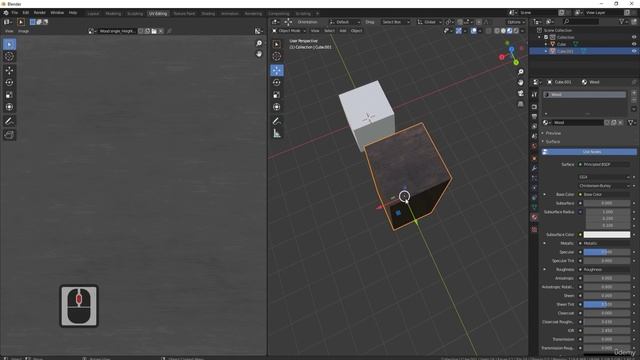The image size is (640, 360).
Task: Toggle X-ray mode in viewport header
Action: pyautogui.click(x=489, y=31)
